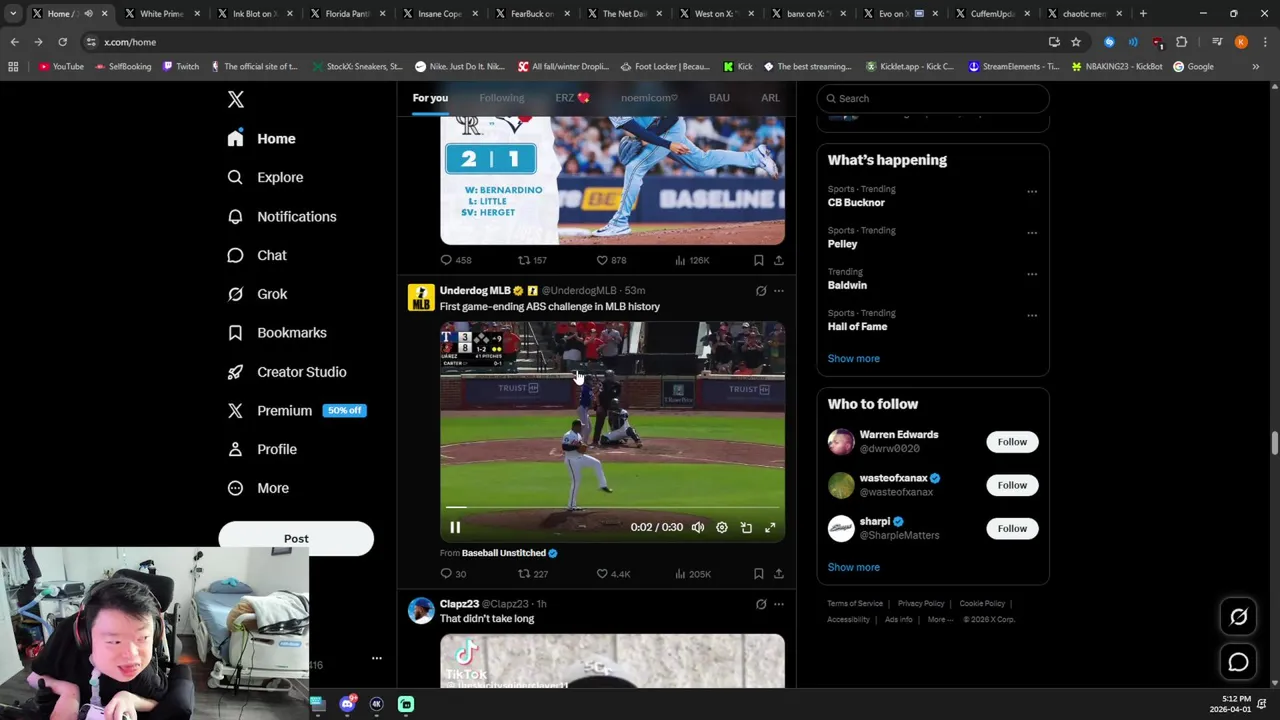Click the X logo in sidebar
The image size is (1280, 720).
pos(236,99)
